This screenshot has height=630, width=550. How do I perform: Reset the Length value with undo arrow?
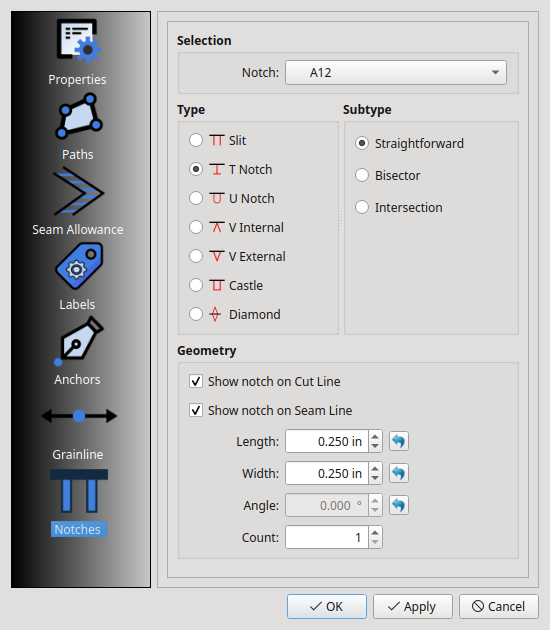pyautogui.click(x=399, y=441)
